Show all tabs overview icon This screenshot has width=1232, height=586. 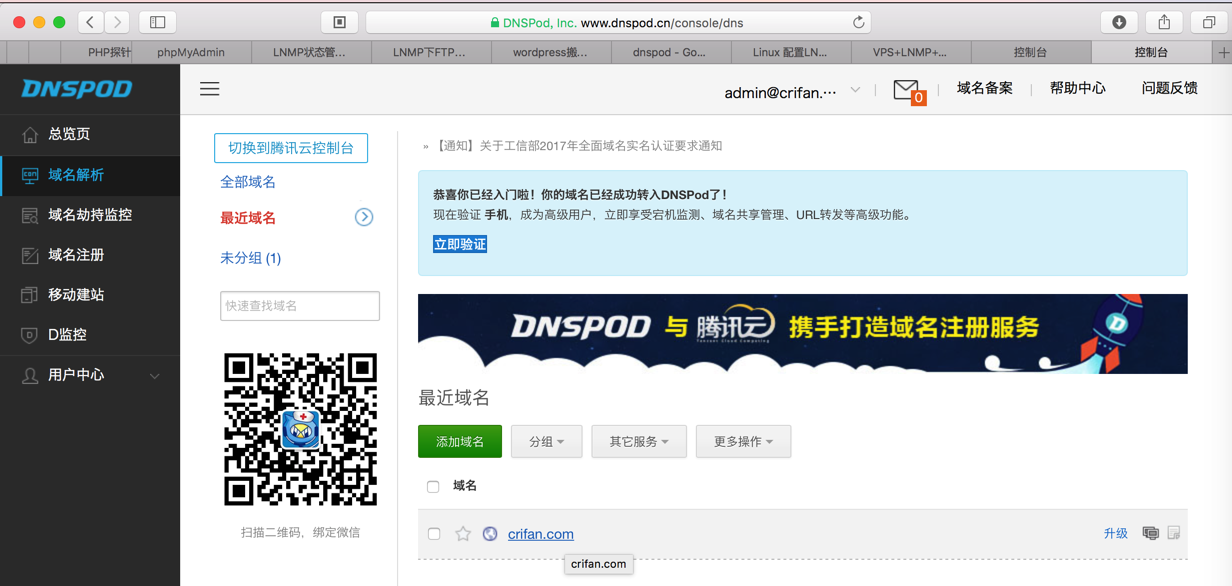tap(1209, 22)
